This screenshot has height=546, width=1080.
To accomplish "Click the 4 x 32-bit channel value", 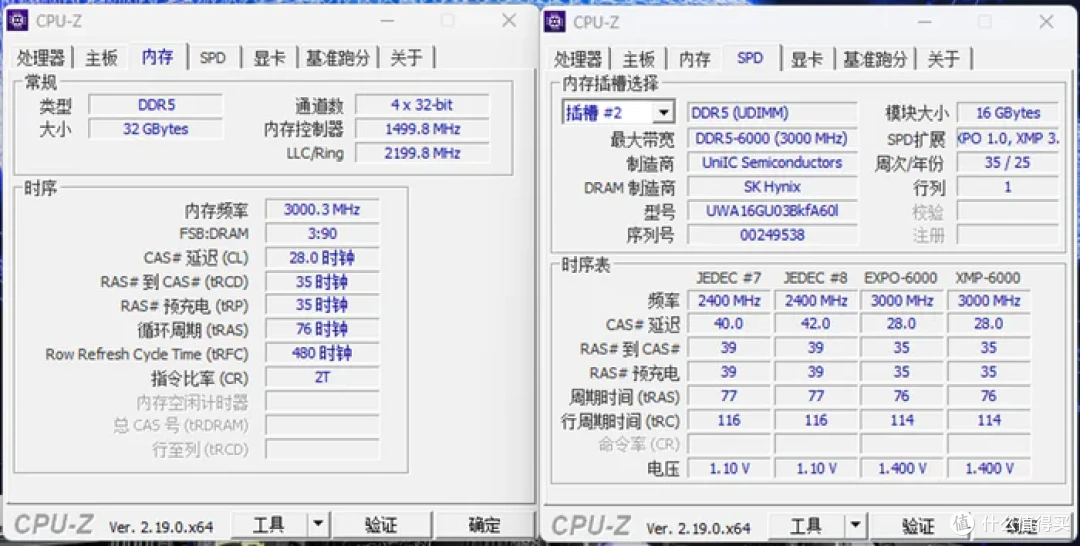I will [x=422, y=105].
